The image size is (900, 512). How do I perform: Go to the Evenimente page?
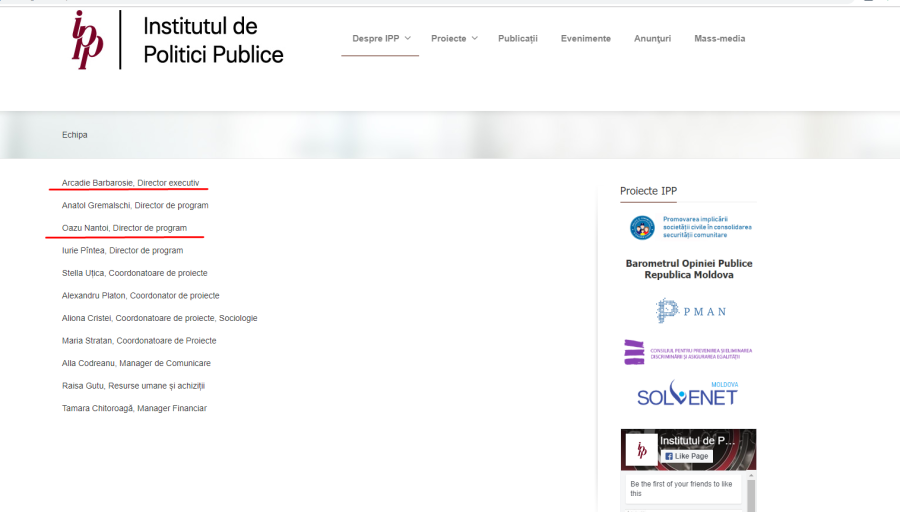585,39
